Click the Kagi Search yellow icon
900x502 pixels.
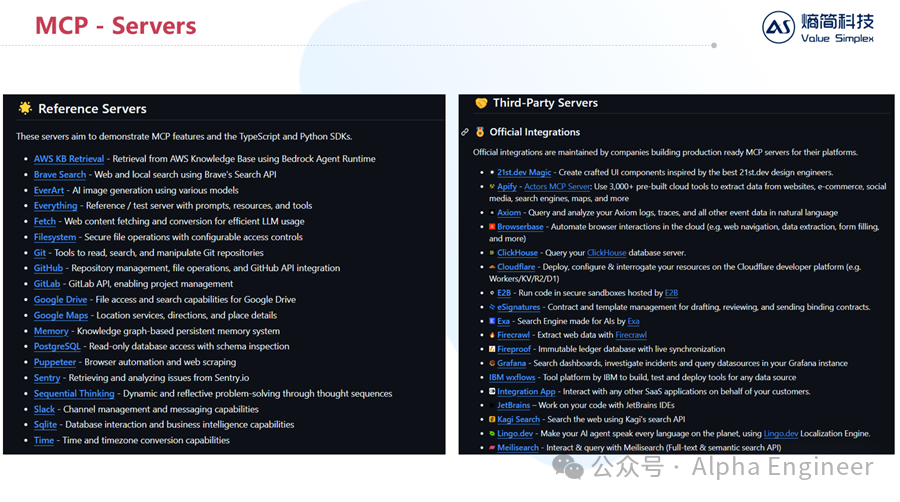pos(492,420)
